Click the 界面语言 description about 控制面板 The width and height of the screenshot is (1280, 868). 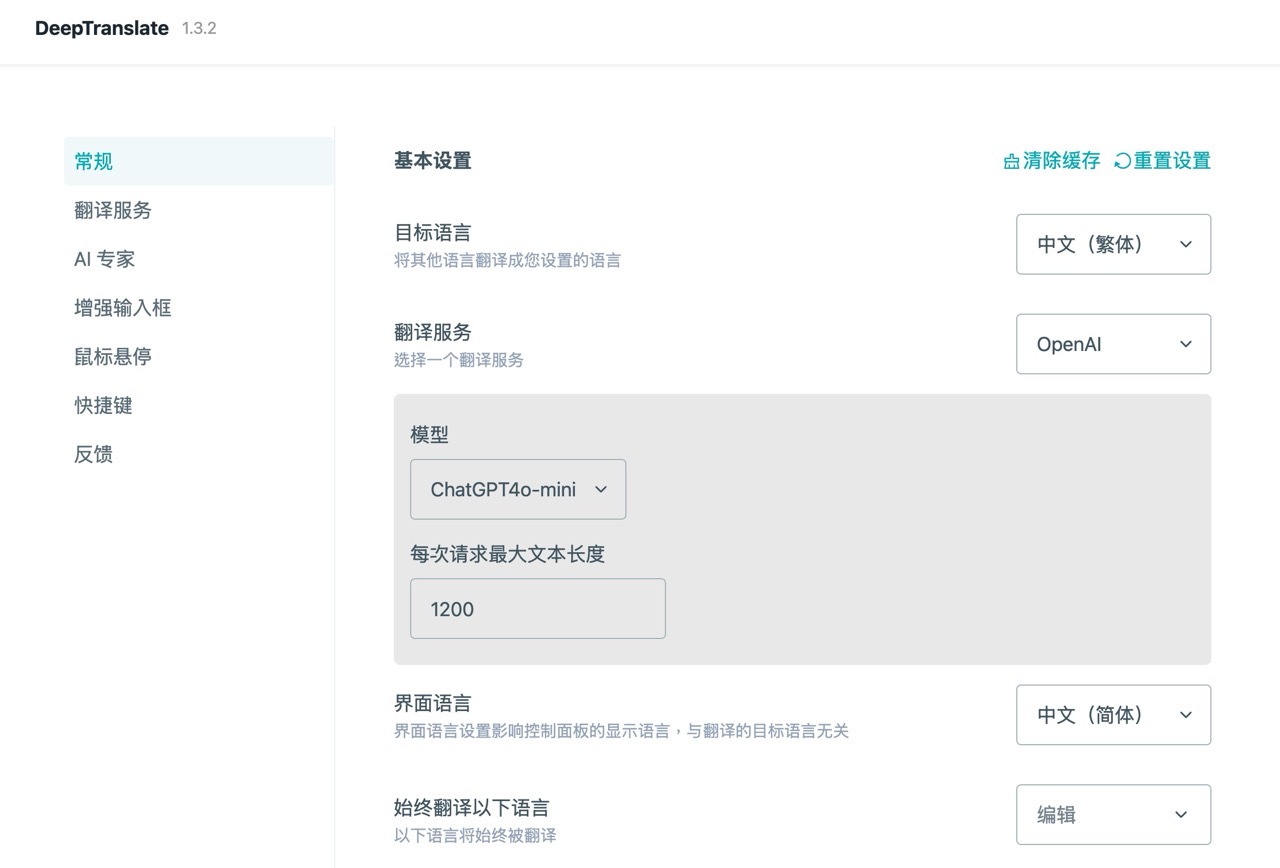621,731
